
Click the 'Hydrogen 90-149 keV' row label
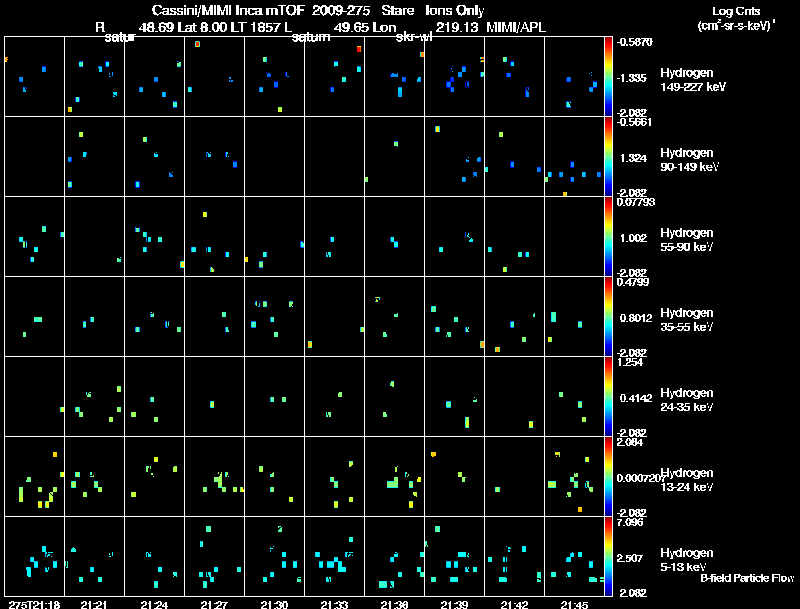[690, 160]
